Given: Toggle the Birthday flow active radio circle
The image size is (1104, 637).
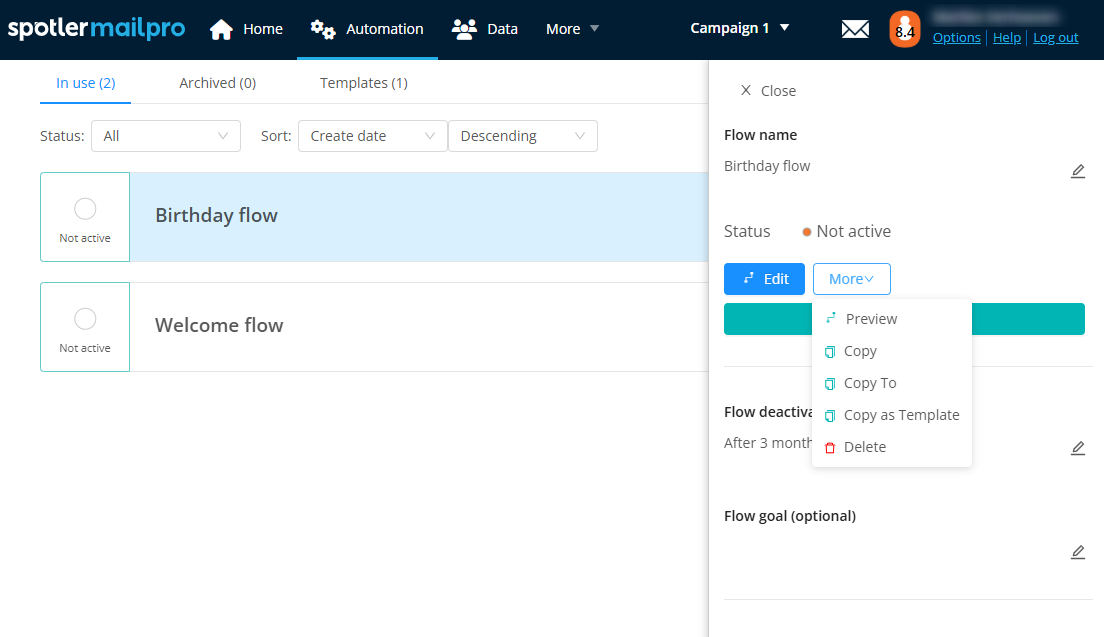Looking at the screenshot, I should [85, 208].
